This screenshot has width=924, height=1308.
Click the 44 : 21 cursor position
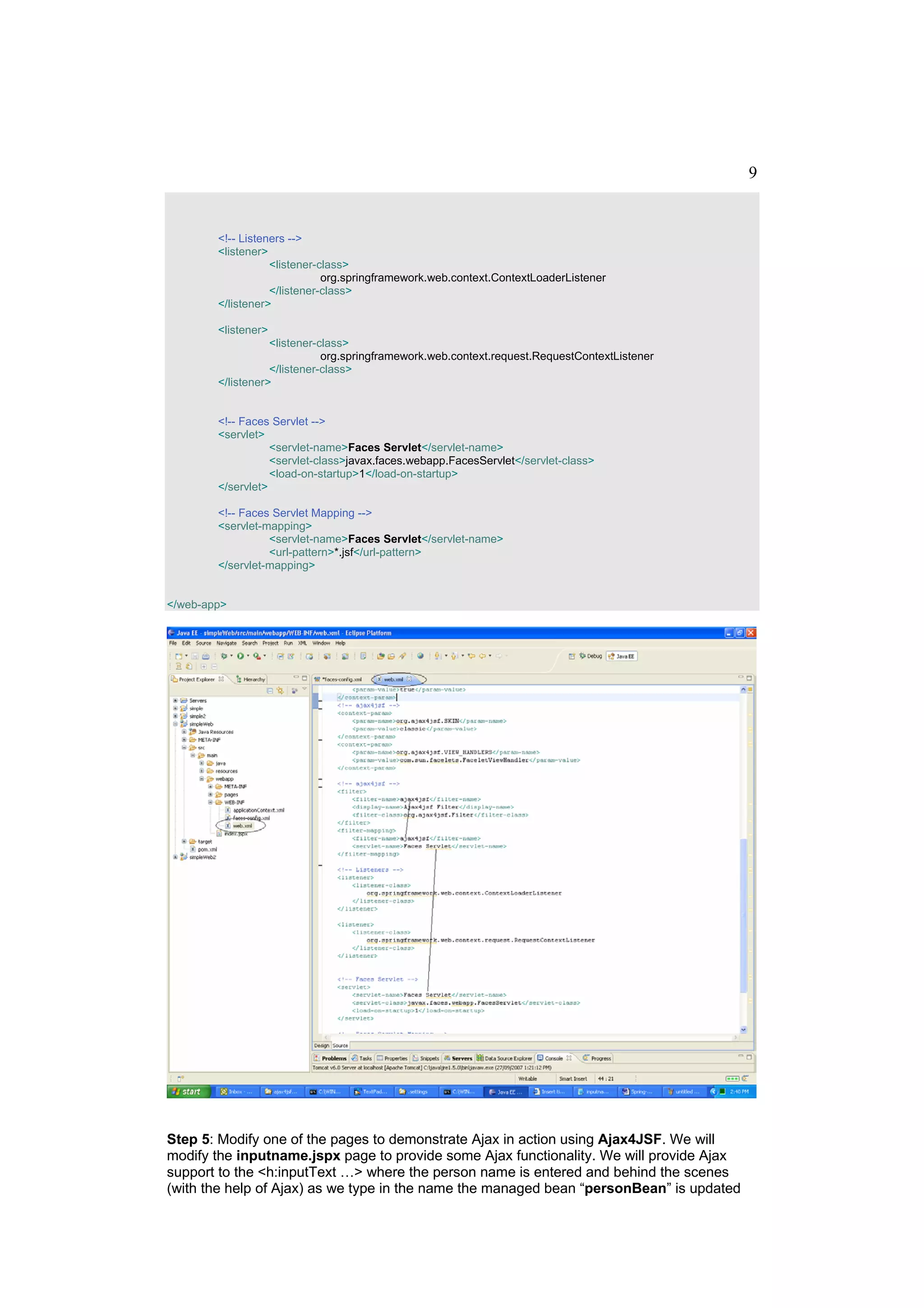coord(606,1078)
